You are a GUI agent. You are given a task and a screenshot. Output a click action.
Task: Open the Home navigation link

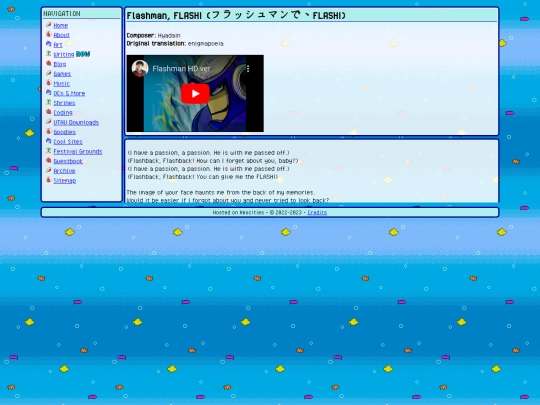61,25
